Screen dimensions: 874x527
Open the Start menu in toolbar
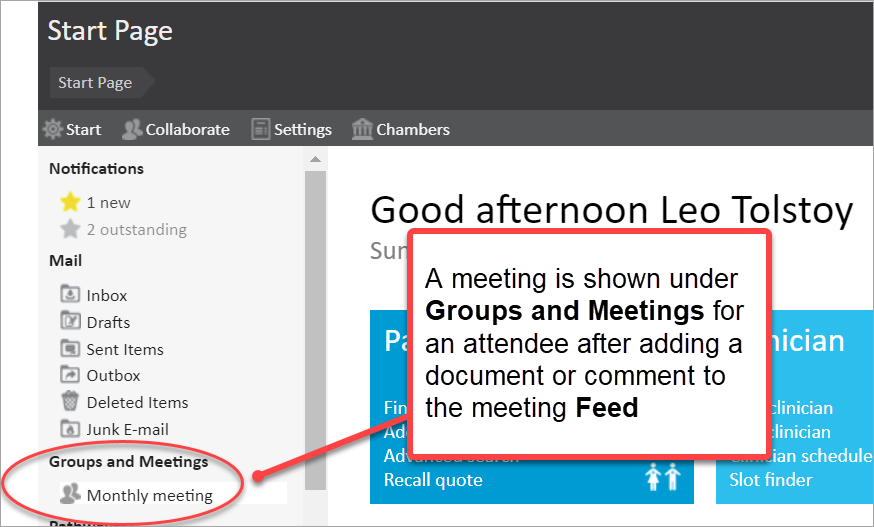(x=72, y=129)
